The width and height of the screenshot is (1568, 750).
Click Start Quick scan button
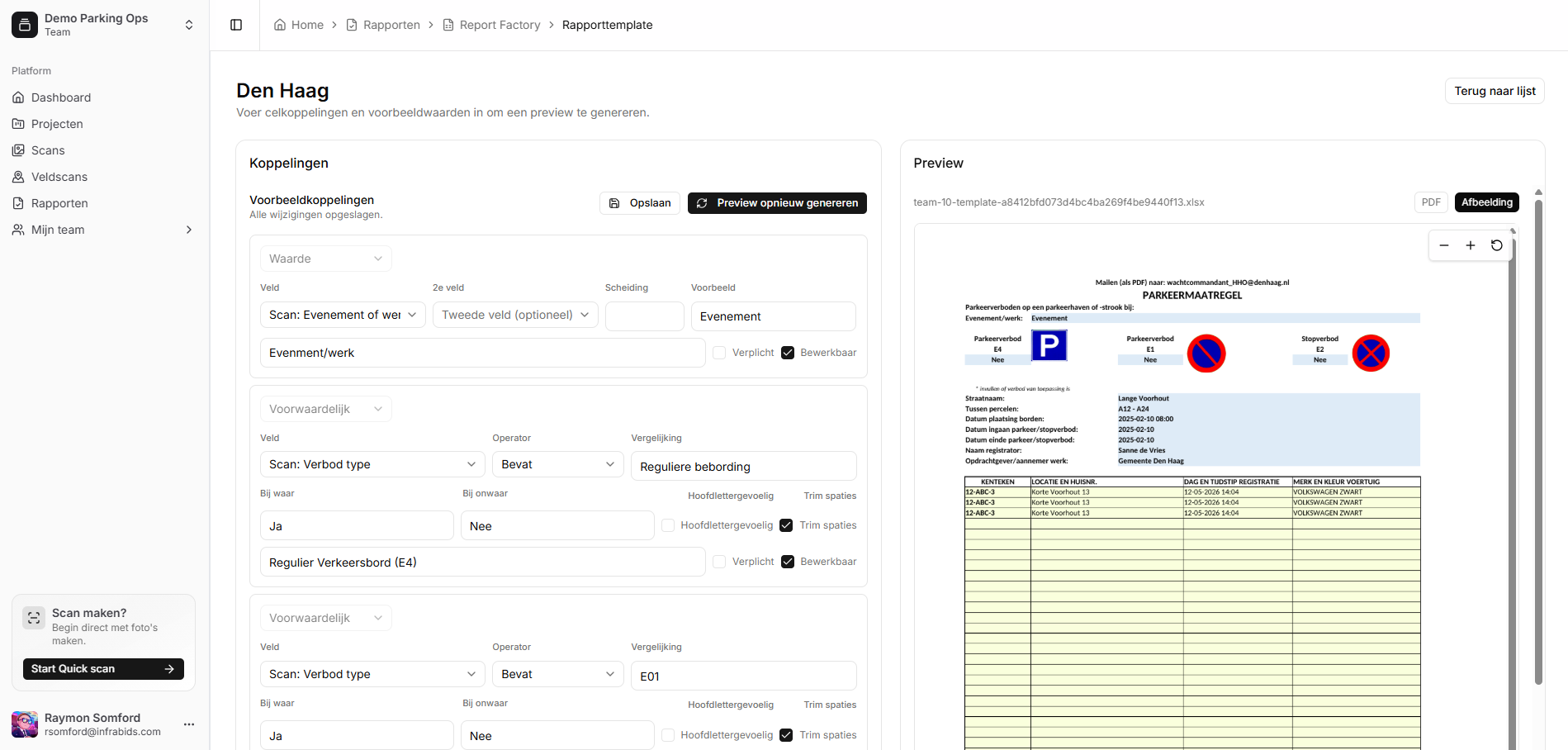(x=103, y=669)
